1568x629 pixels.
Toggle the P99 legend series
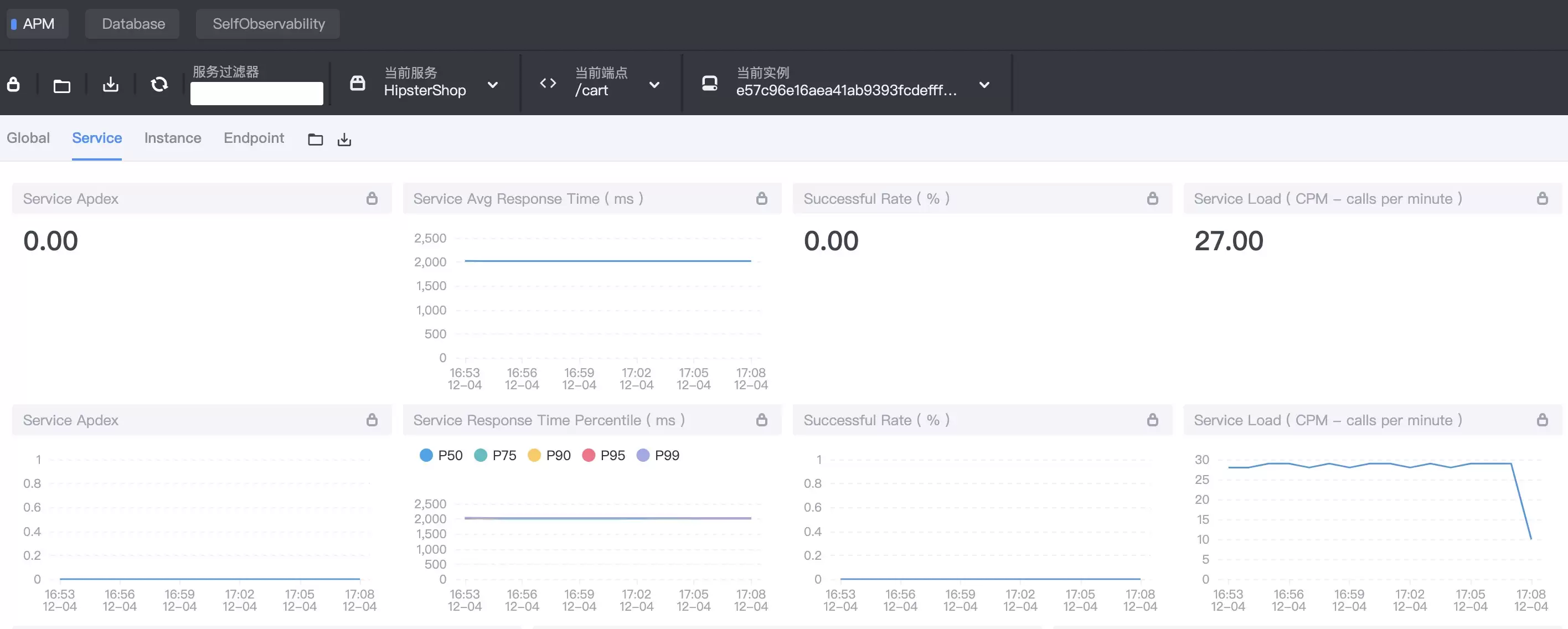657,456
